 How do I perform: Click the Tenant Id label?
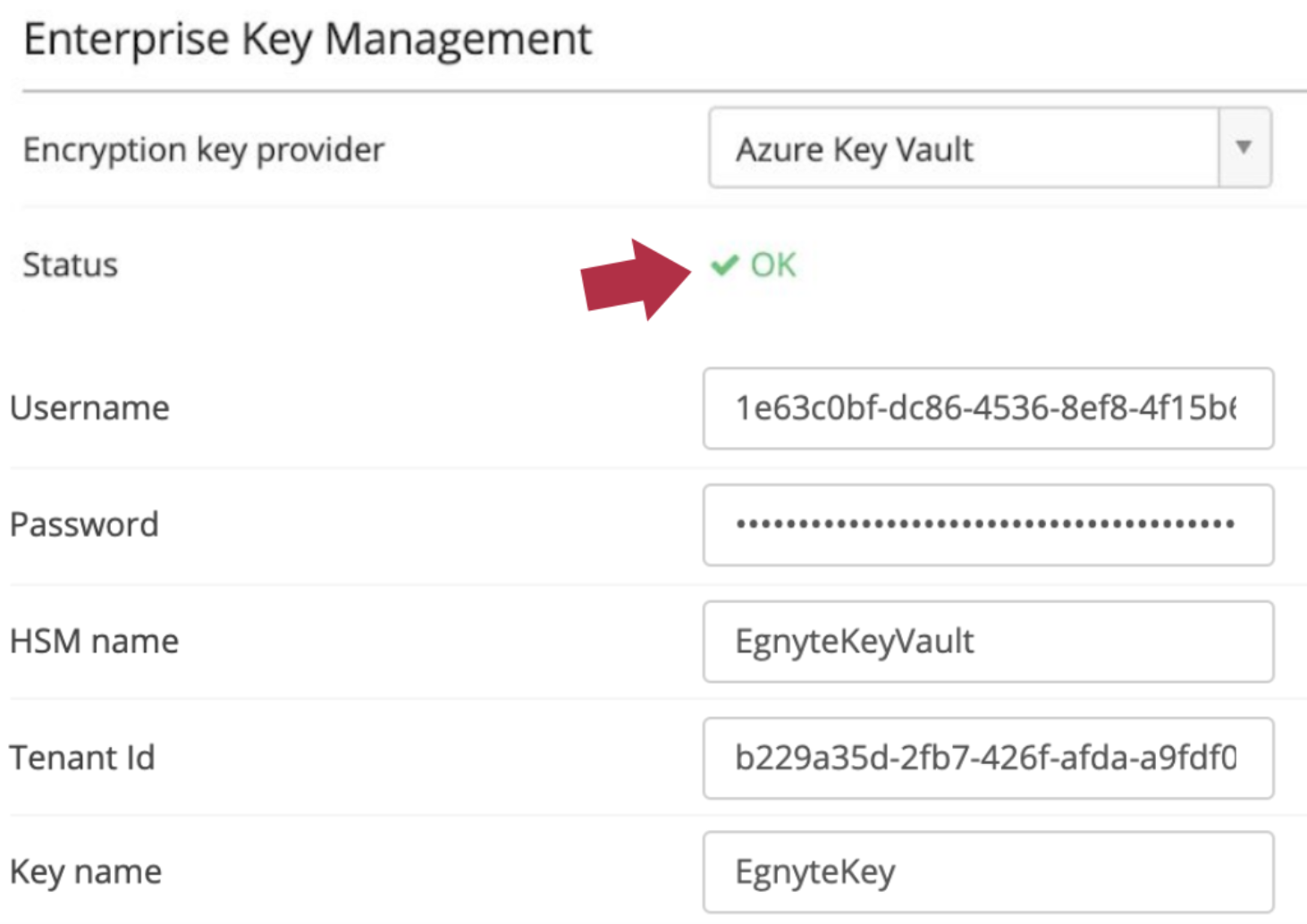[82, 758]
